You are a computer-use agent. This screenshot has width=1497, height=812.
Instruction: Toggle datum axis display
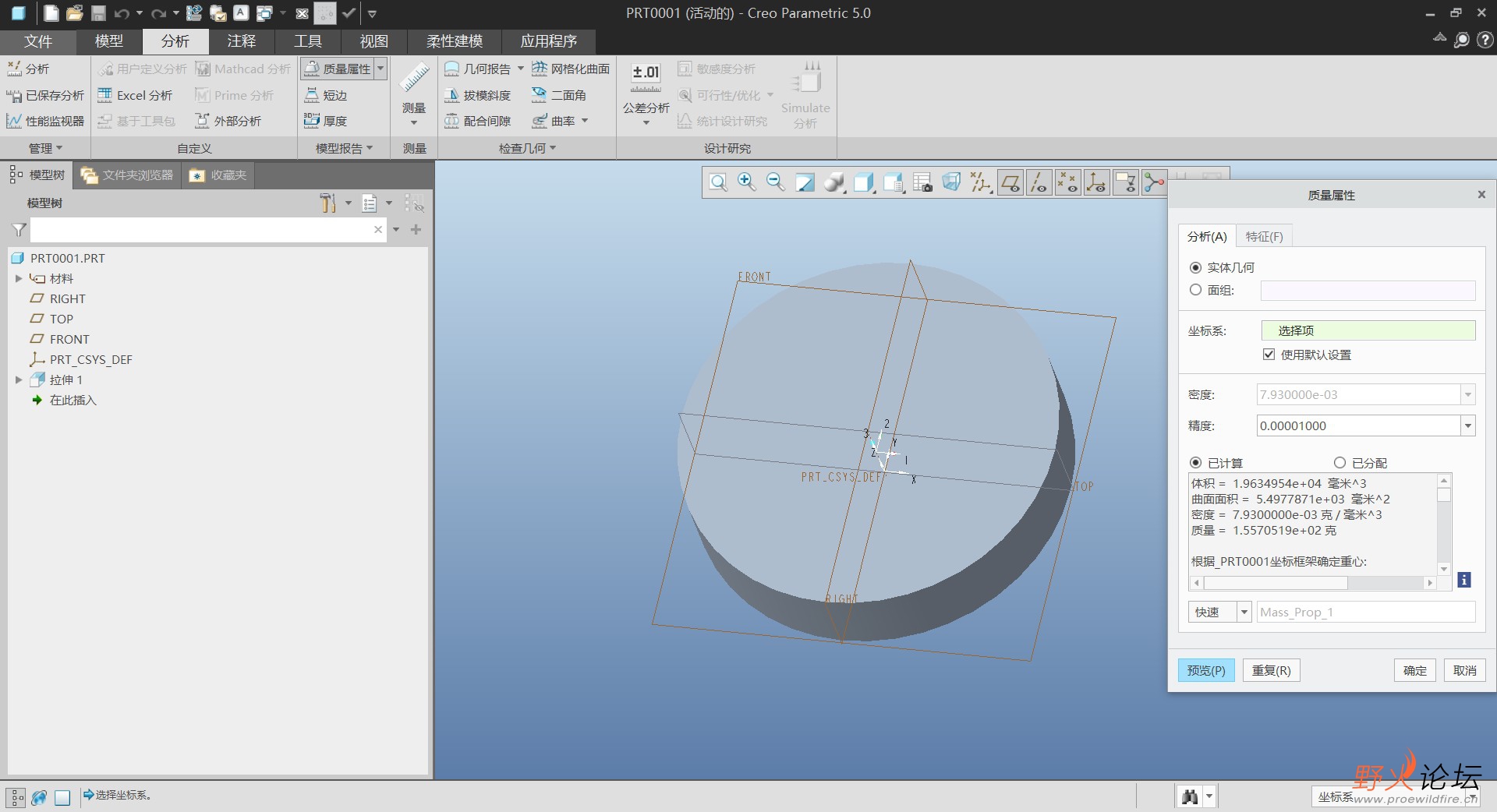1039,183
